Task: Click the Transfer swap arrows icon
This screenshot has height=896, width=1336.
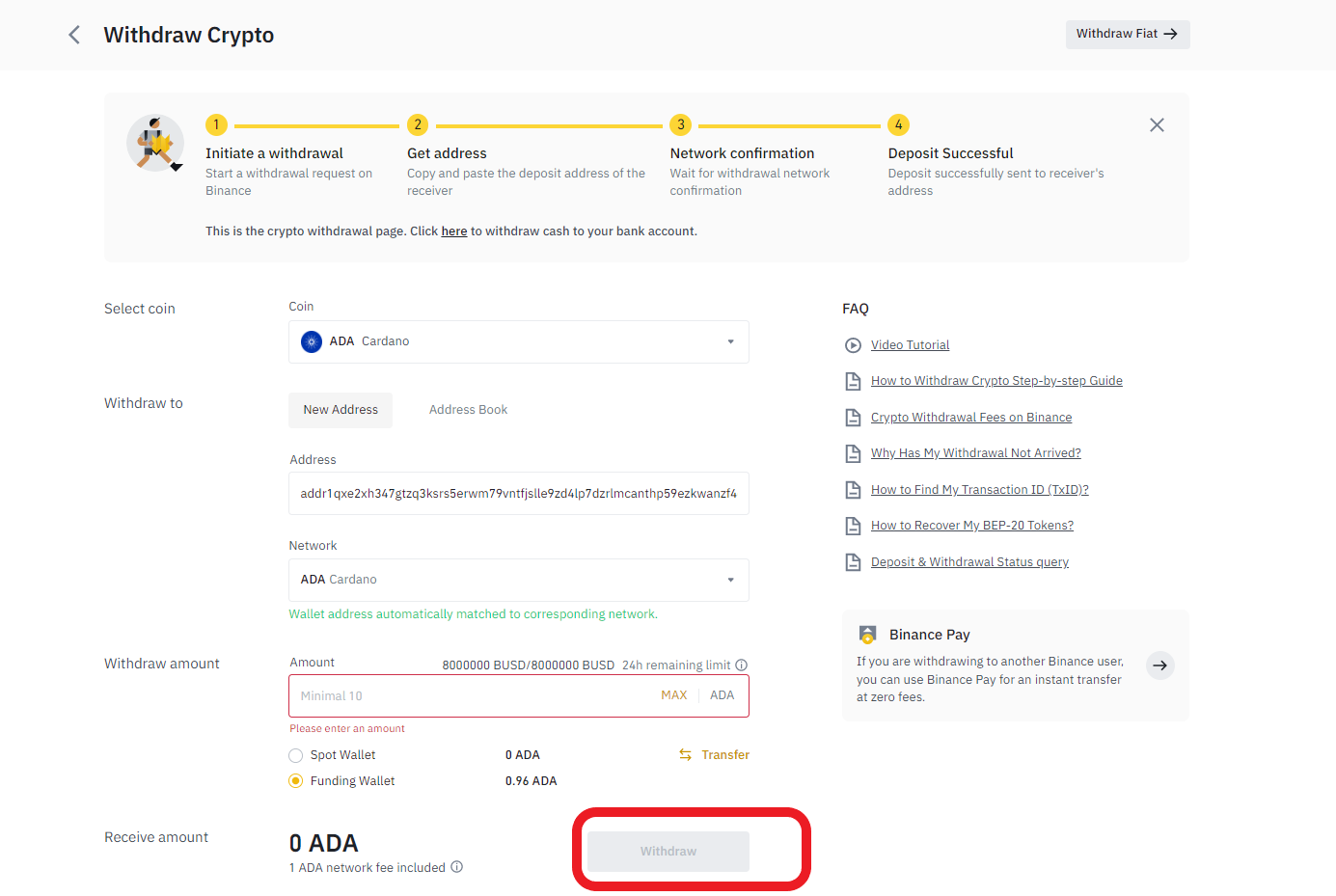Action: [685, 755]
